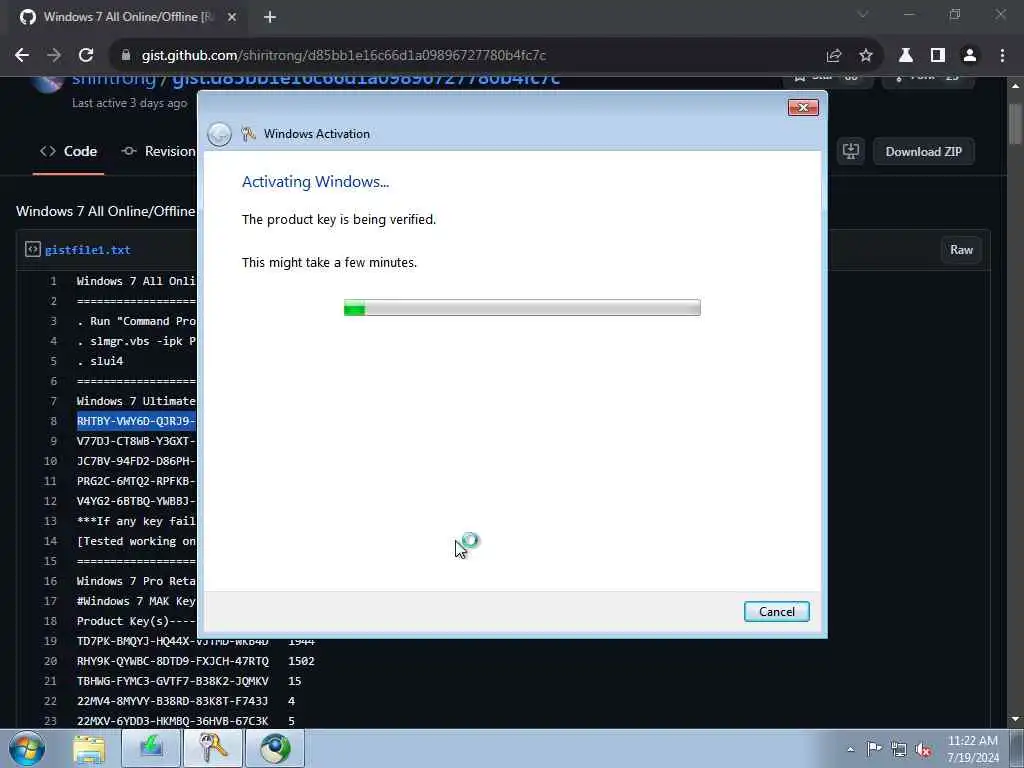Reload the gist page
1024x768 pixels.
(86, 56)
